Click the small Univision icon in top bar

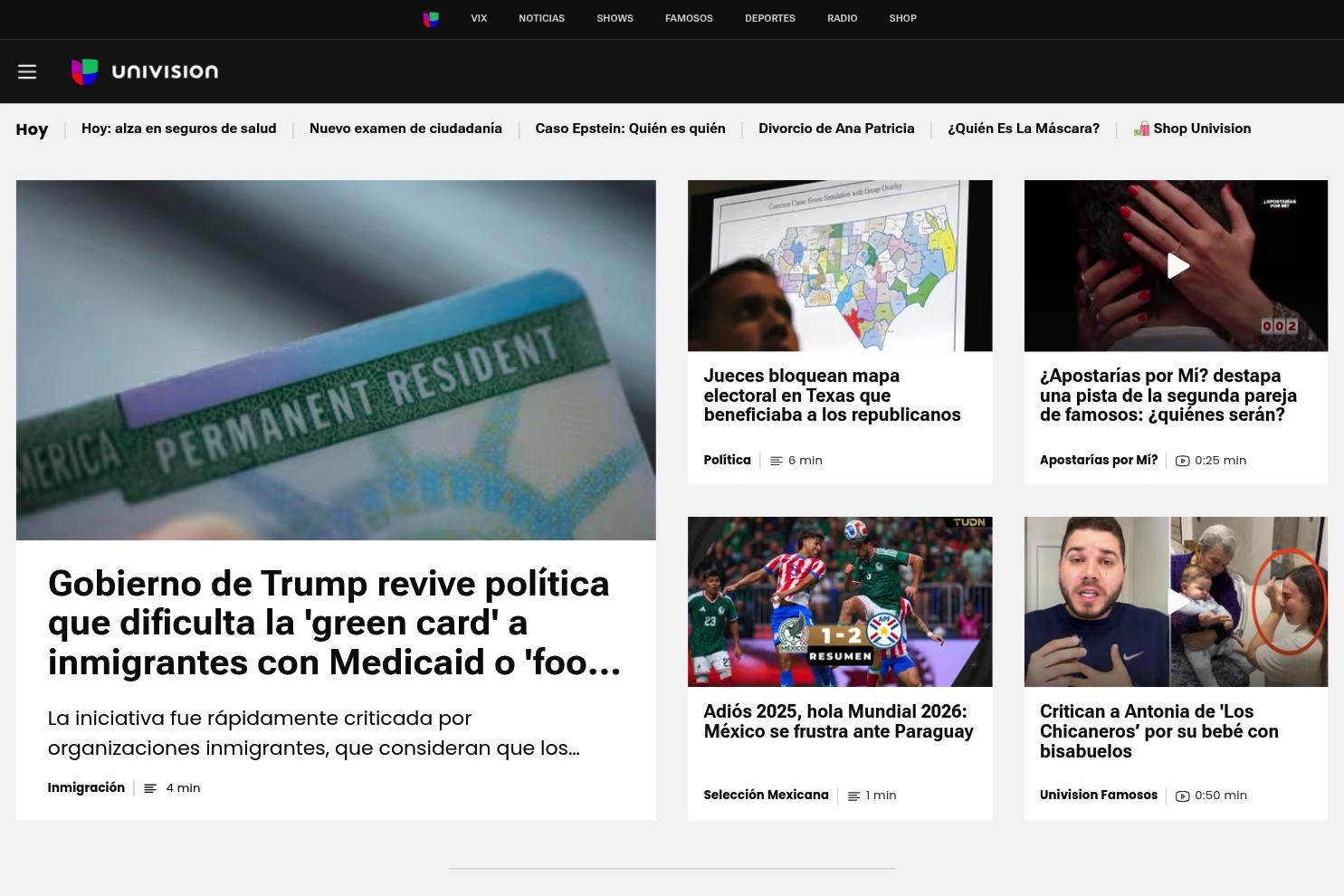(431, 19)
